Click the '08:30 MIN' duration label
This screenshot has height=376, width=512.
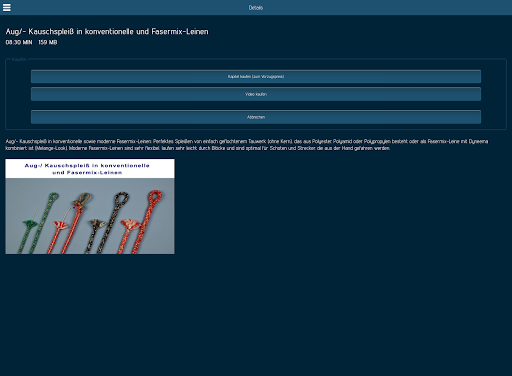(x=19, y=42)
